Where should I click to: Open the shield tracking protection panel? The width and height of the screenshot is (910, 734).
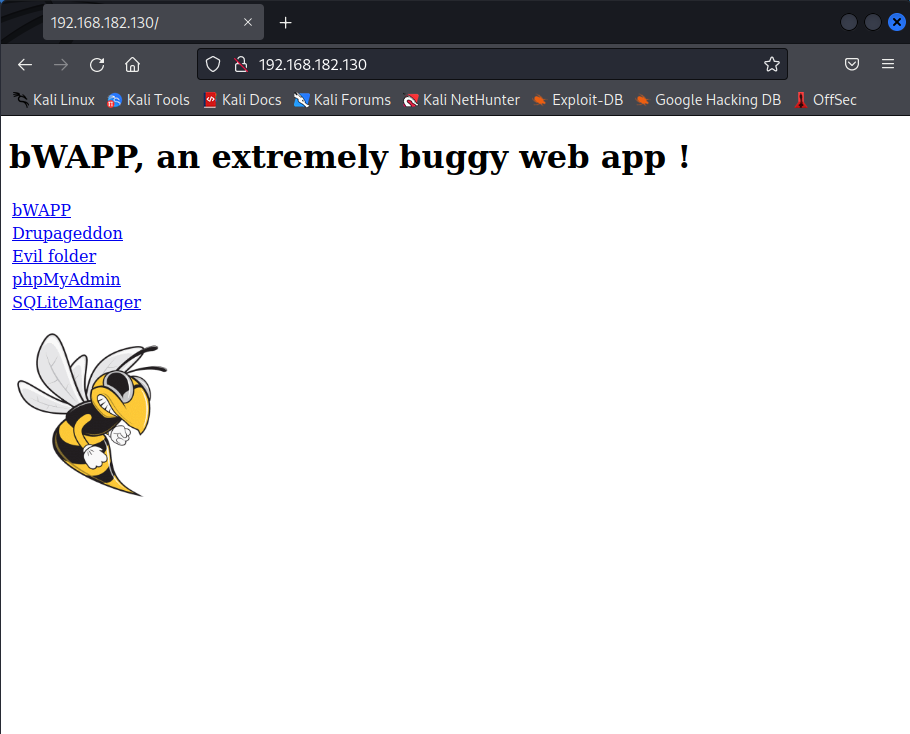click(x=213, y=64)
